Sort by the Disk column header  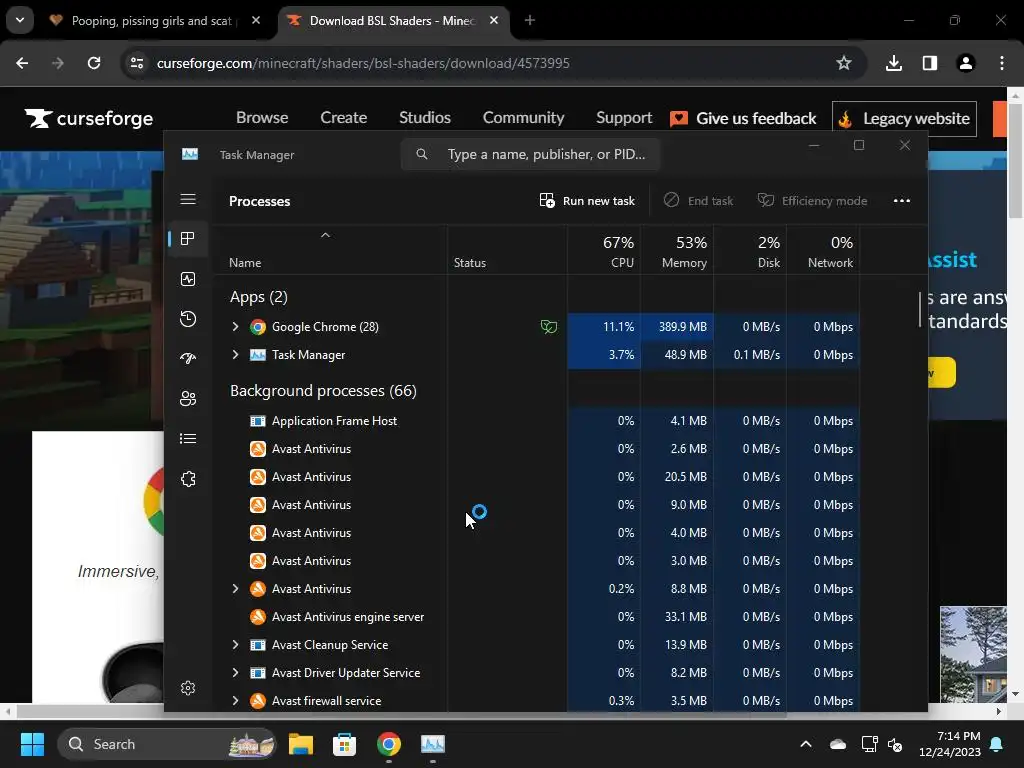coord(750,251)
